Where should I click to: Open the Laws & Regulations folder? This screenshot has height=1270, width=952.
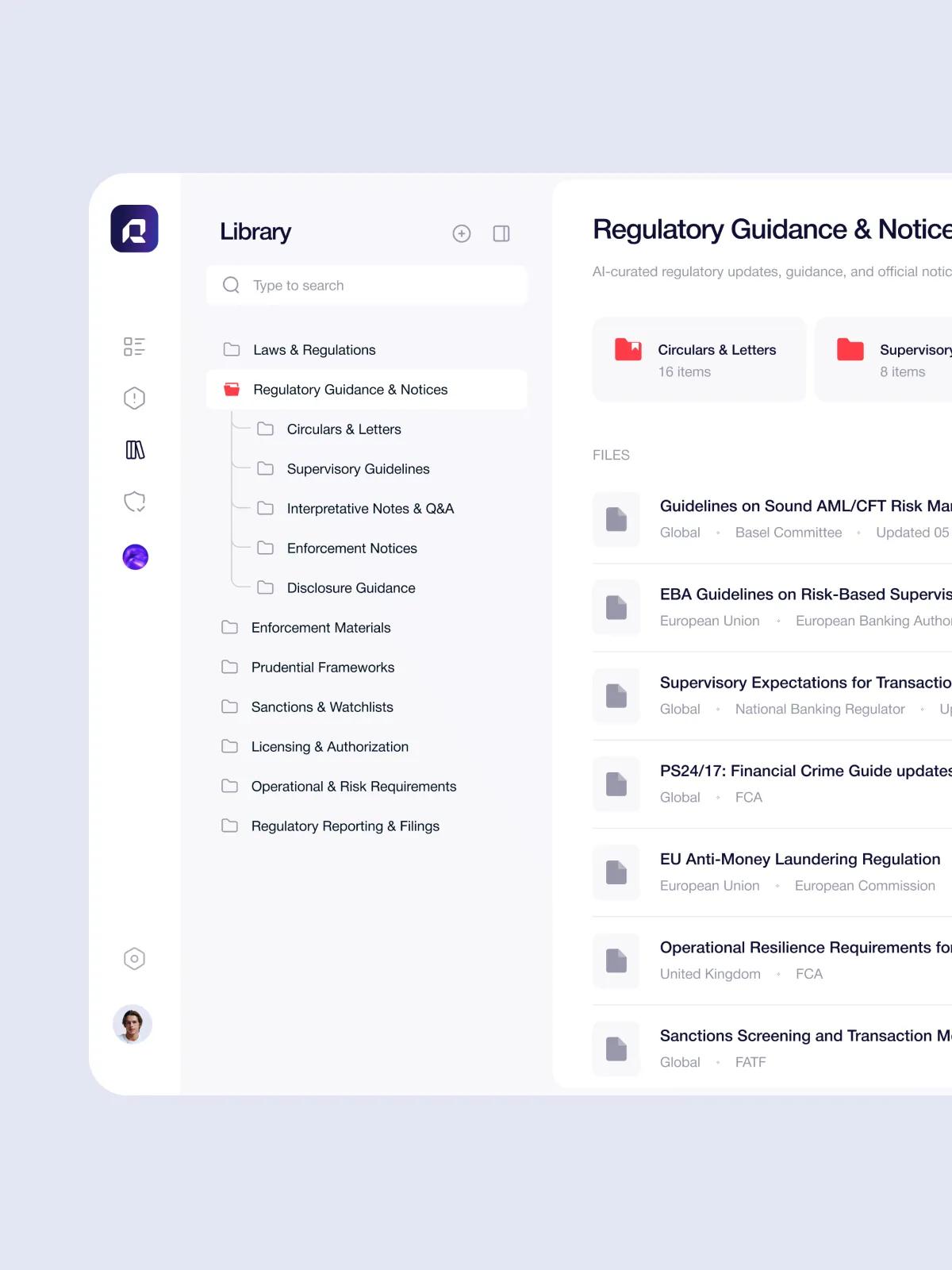click(x=367, y=350)
